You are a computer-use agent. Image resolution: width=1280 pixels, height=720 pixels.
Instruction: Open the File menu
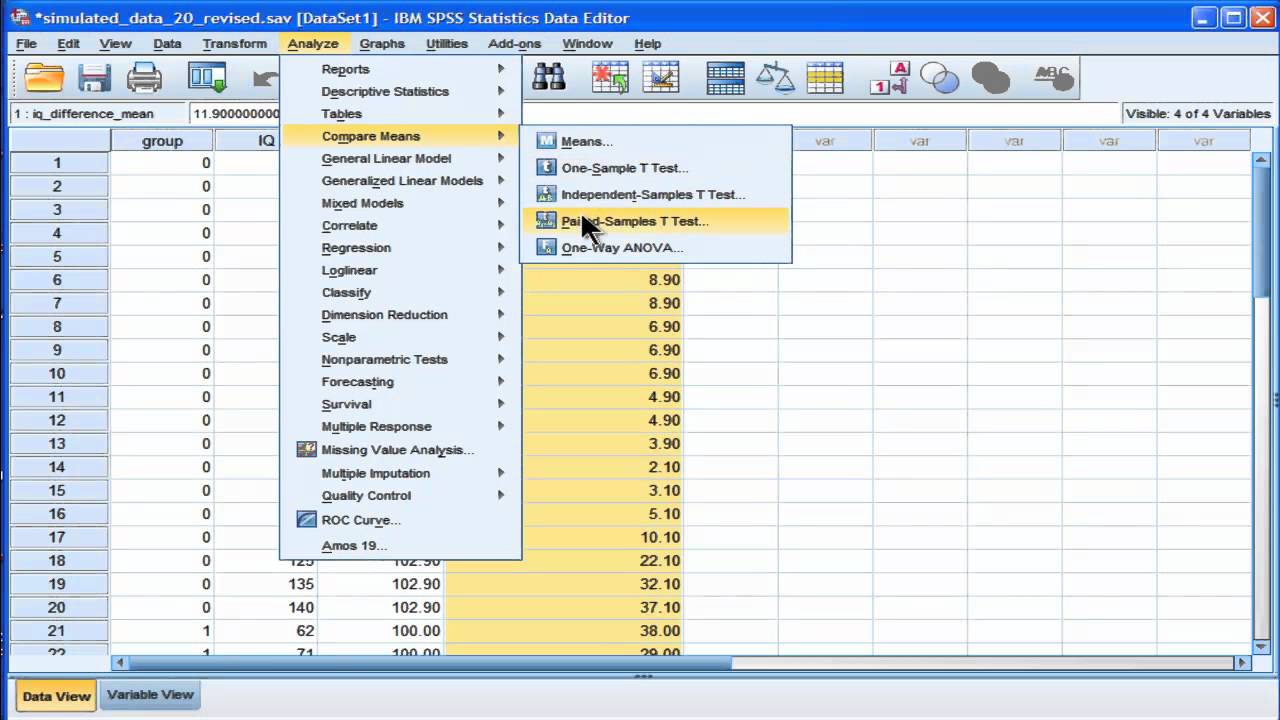tap(26, 43)
